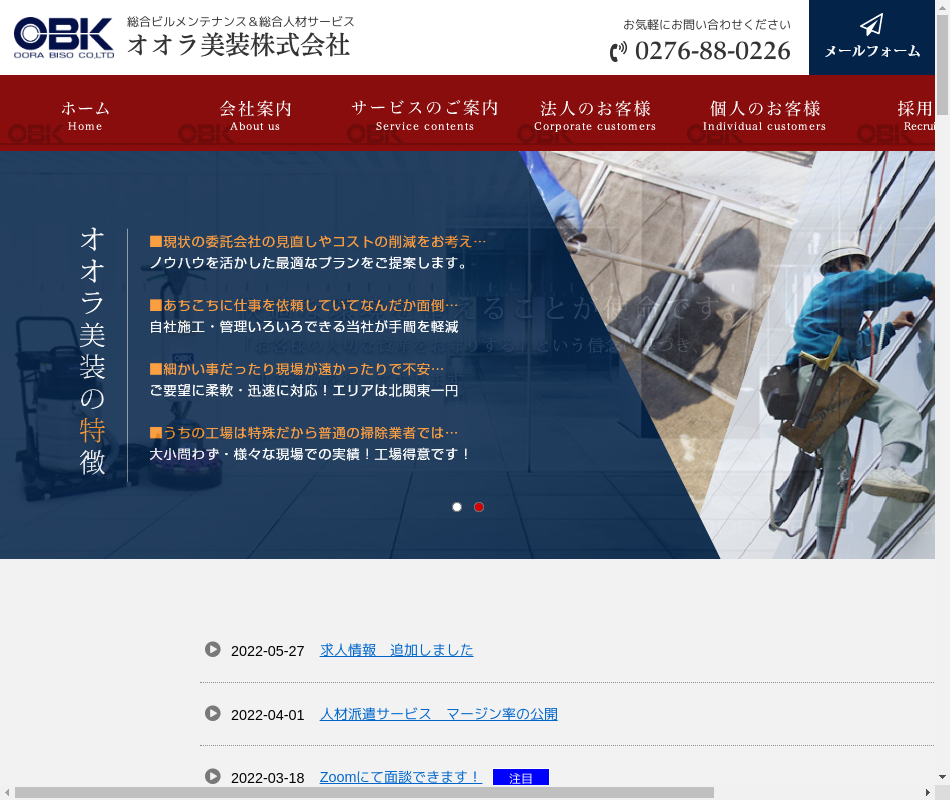
Task: Open サービスのご案内 Service contents menu
Action: (x=425, y=115)
